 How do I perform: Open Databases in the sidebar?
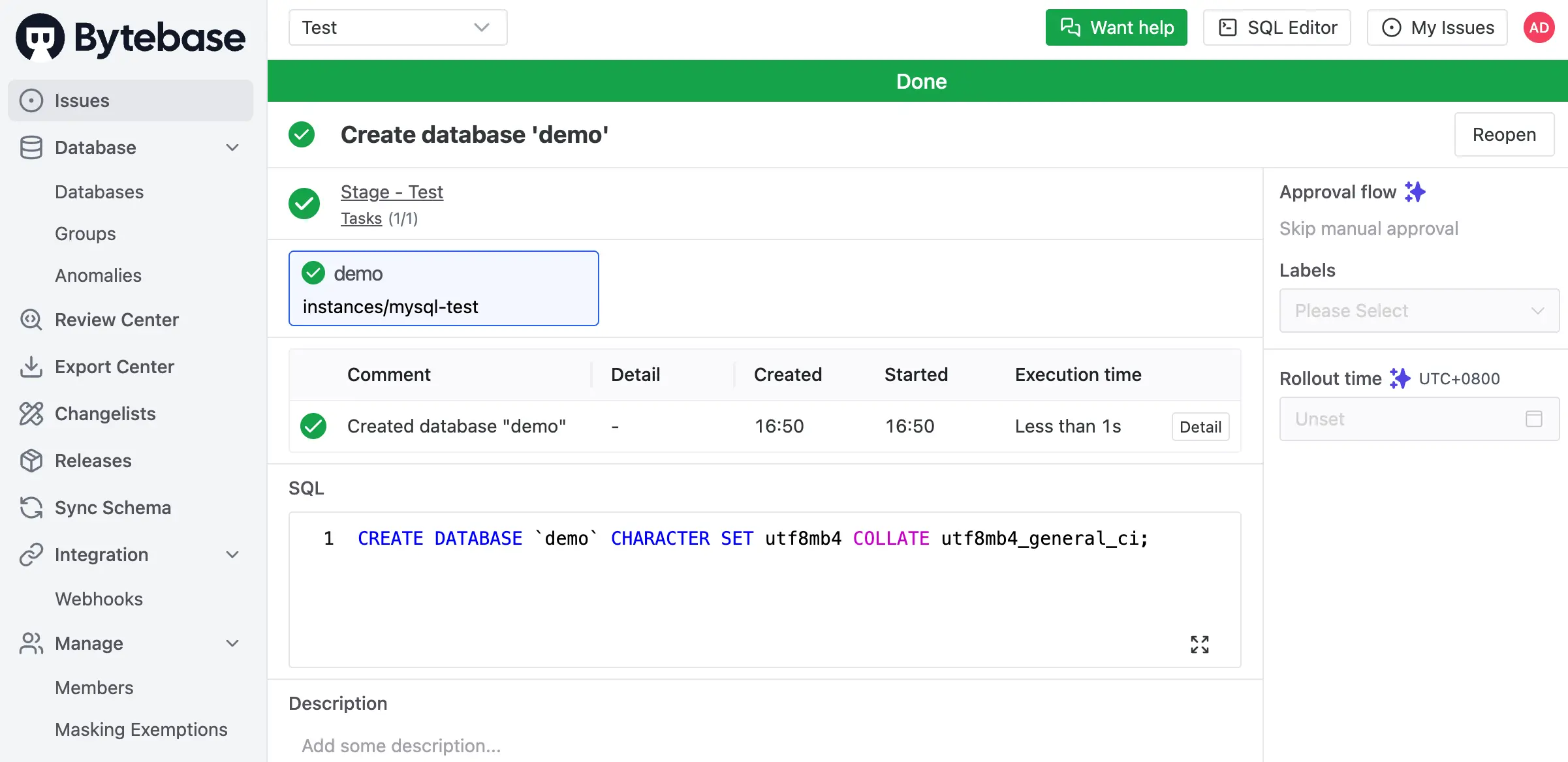(99, 192)
